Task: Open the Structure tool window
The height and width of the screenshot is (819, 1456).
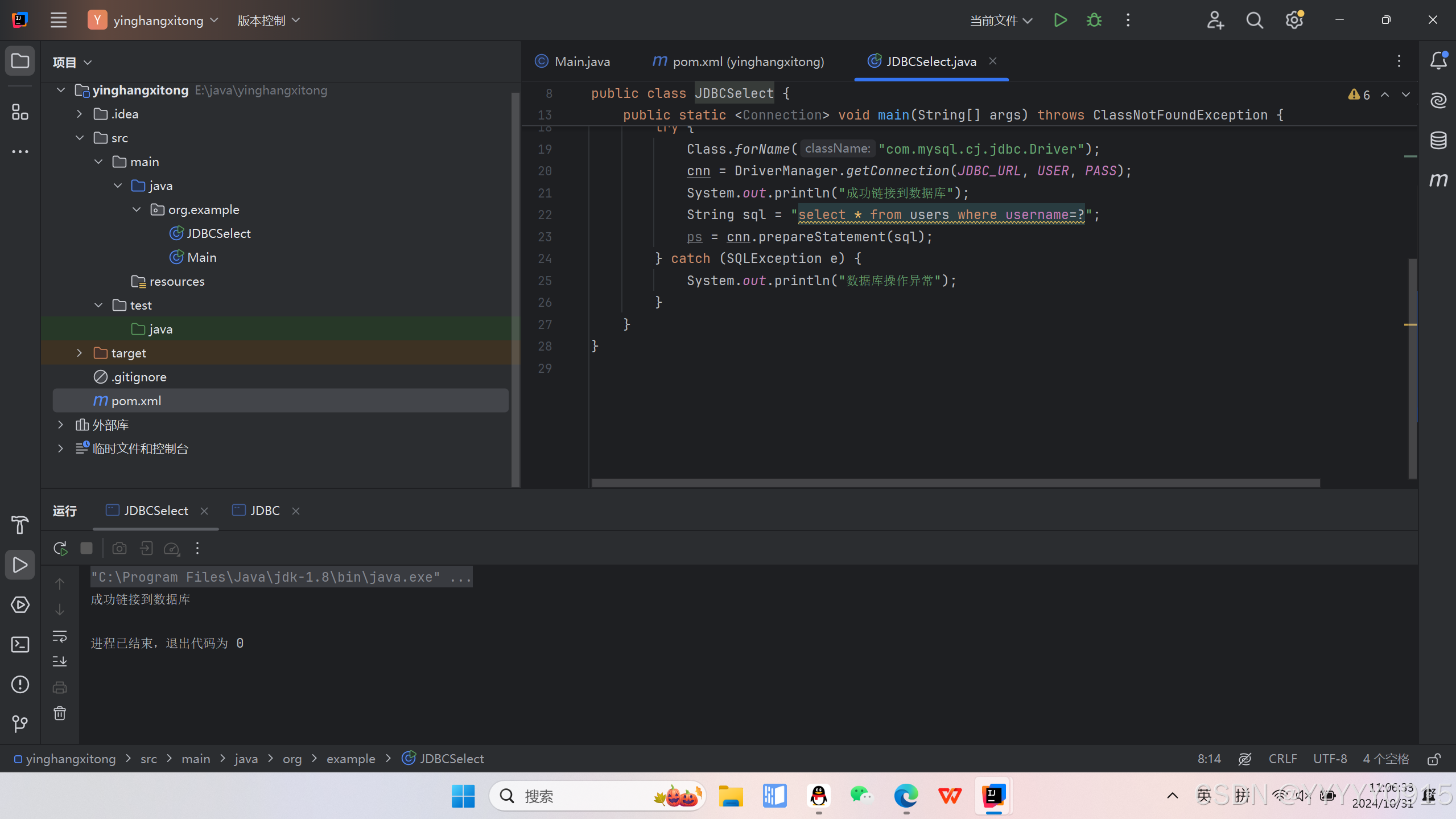Action: (x=20, y=112)
